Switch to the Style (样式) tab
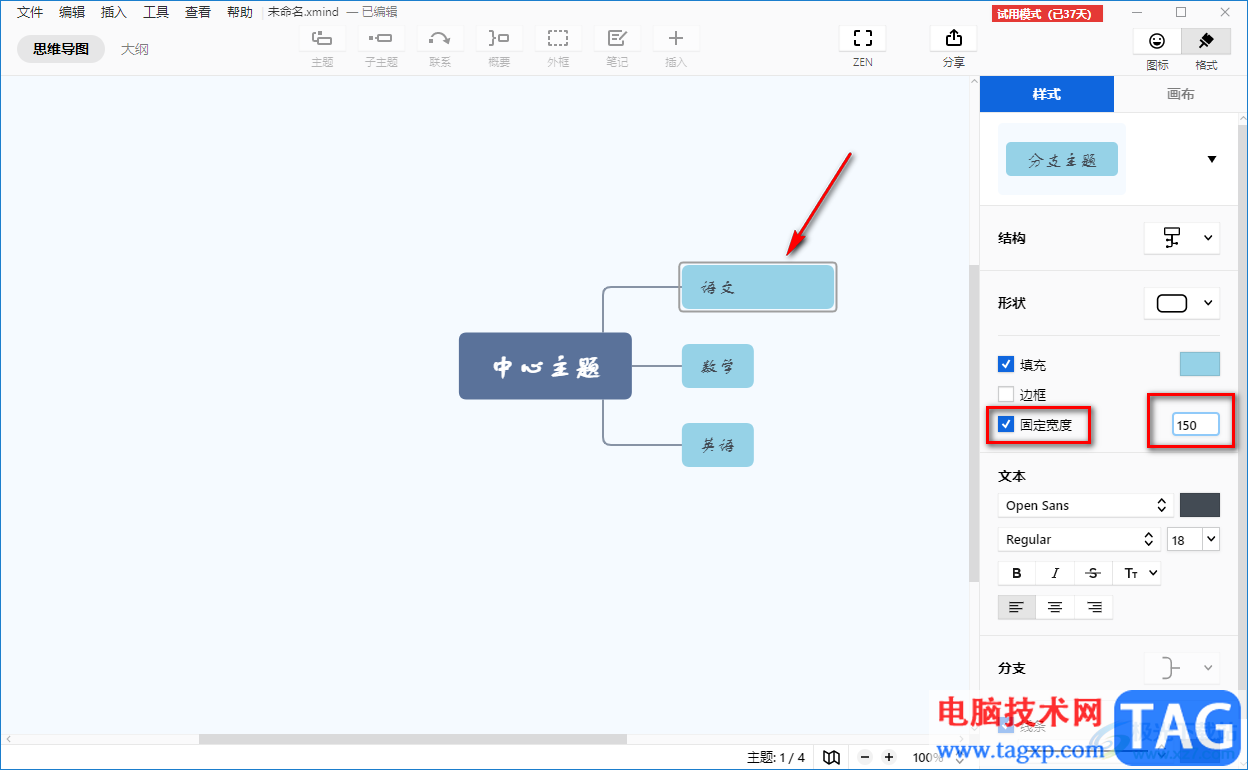 [1046, 94]
